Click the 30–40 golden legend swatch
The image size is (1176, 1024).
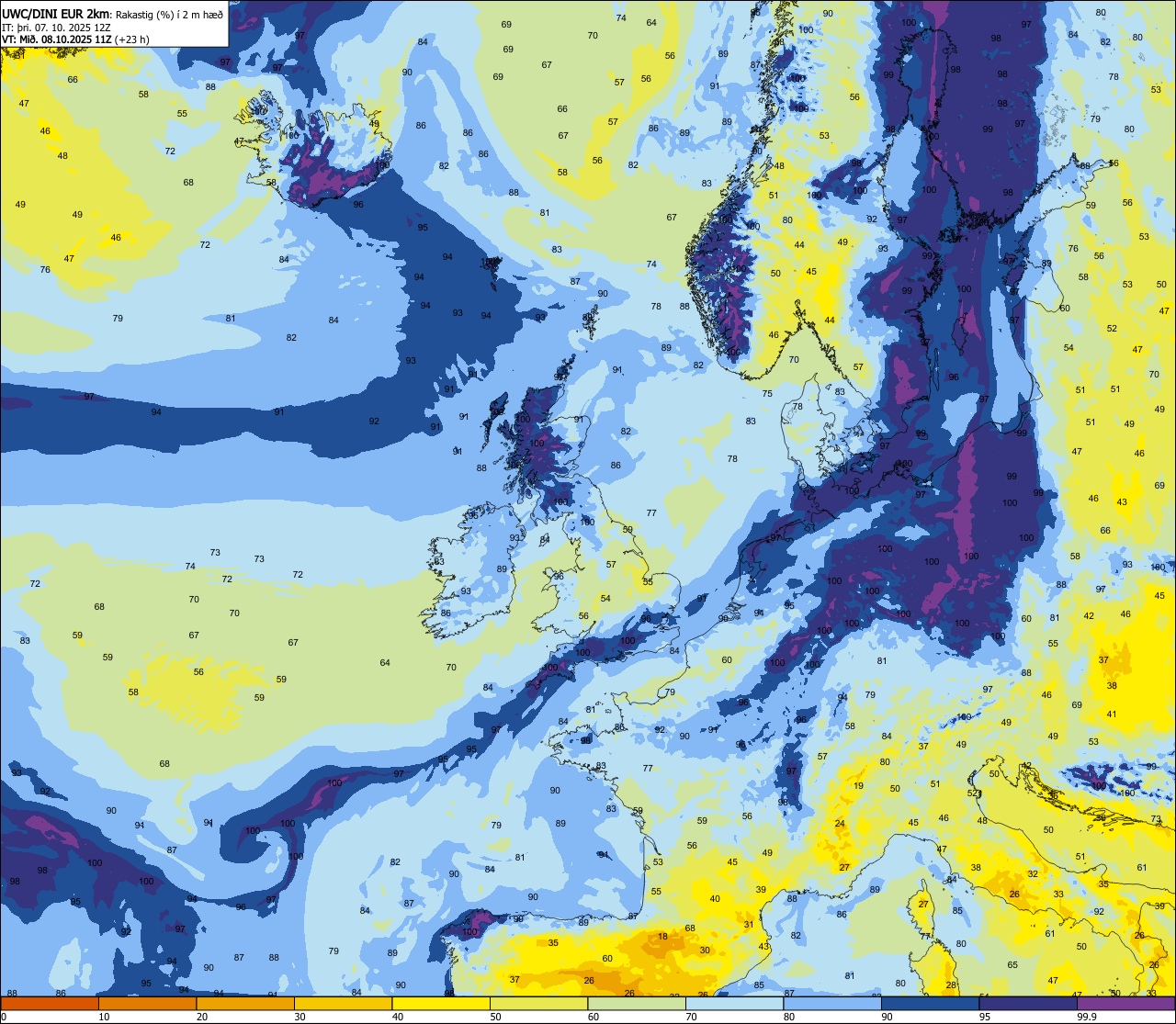[x=343, y=1004]
